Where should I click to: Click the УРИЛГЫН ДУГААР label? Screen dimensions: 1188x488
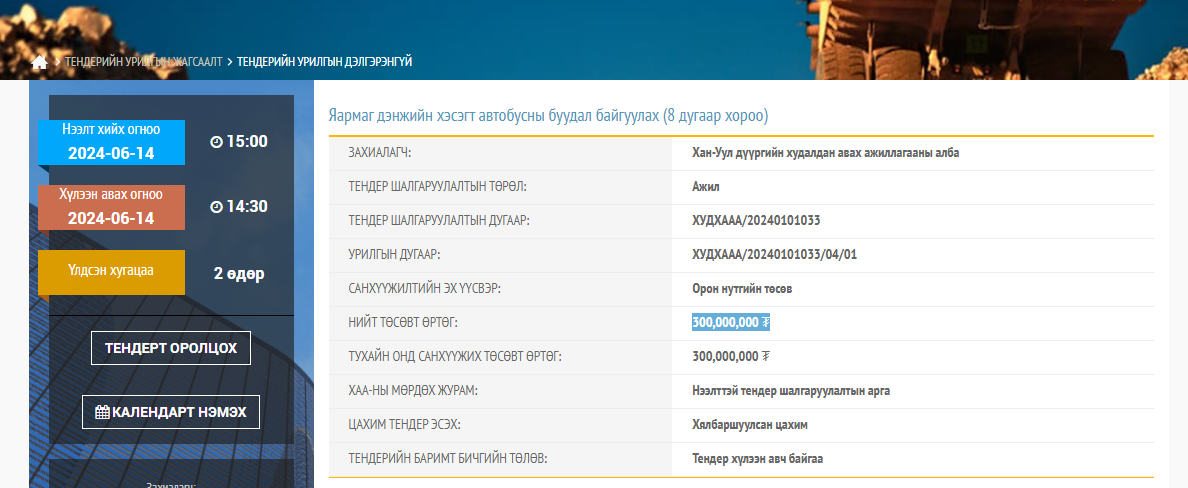pyautogui.click(x=394, y=255)
